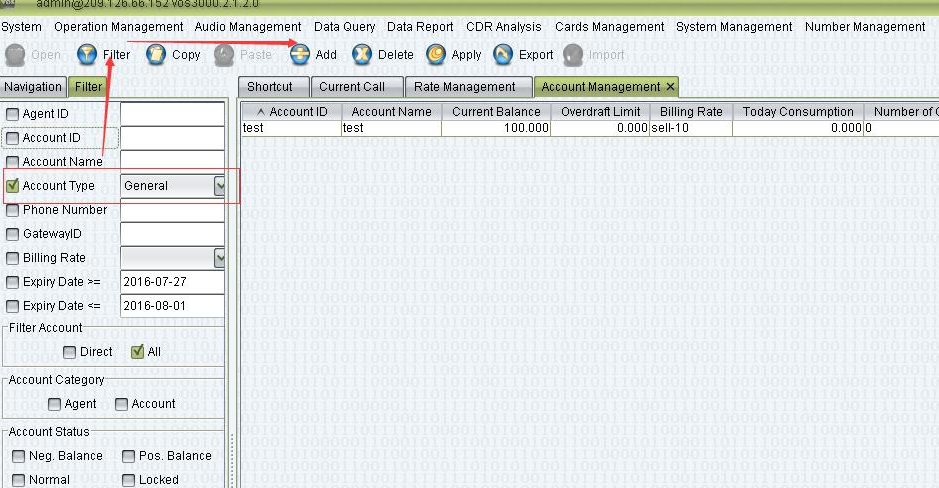
Task: Uncheck the Account Type checkbox
Action: pyautogui.click(x=12, y=186)
